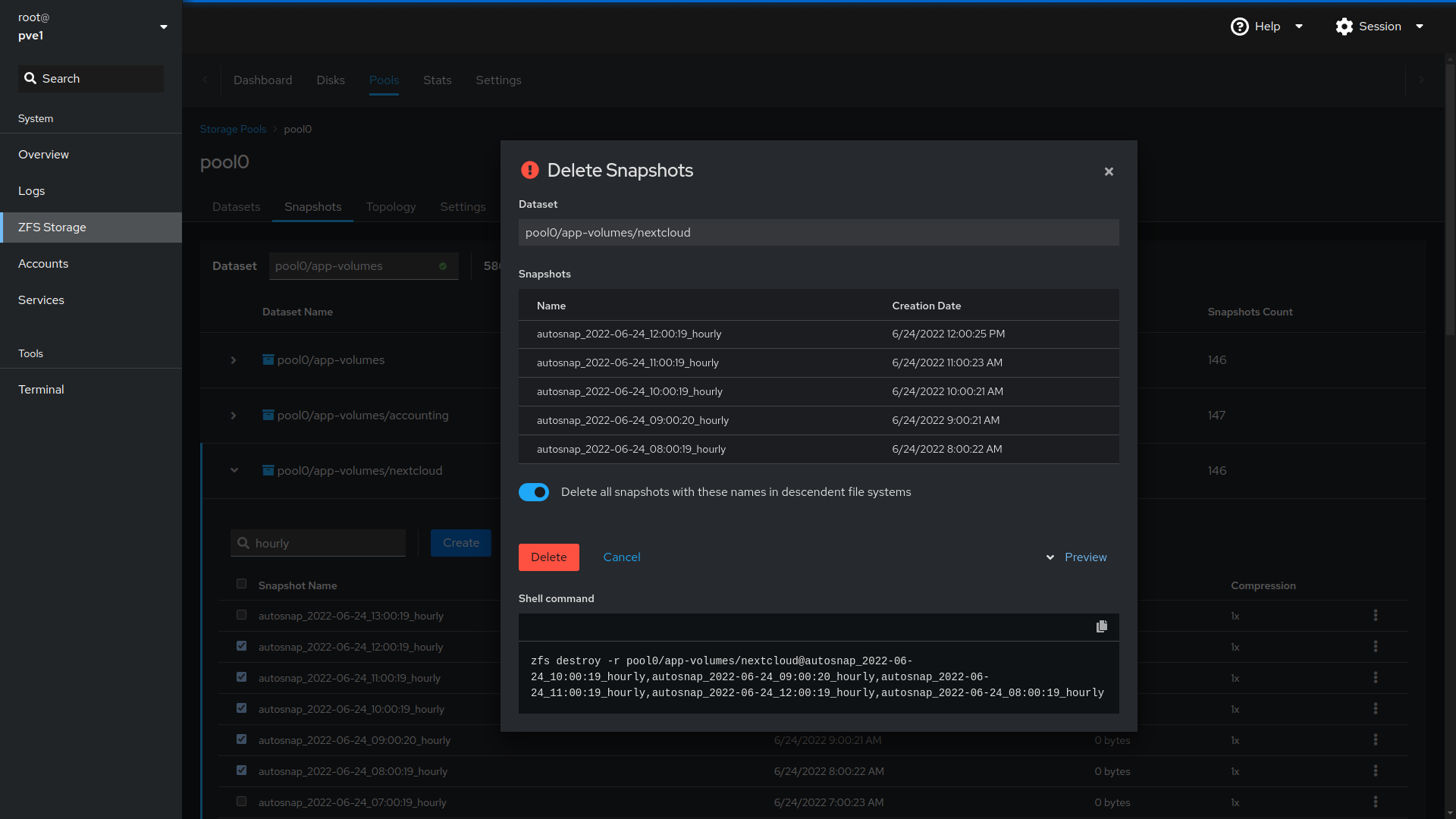Open Overview in the sidebar
Screen dimensions: 1456x819
pyautogui.click(x=91, y=155)
